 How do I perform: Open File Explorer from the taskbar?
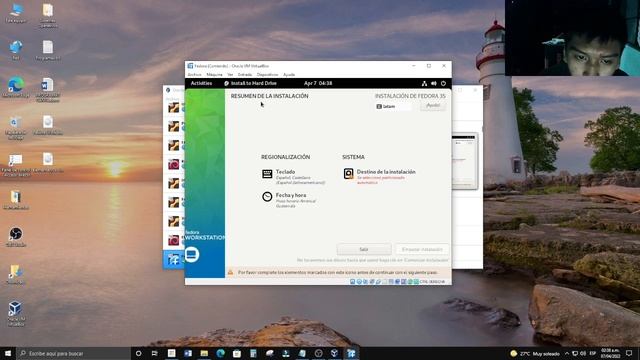(204, 353)
